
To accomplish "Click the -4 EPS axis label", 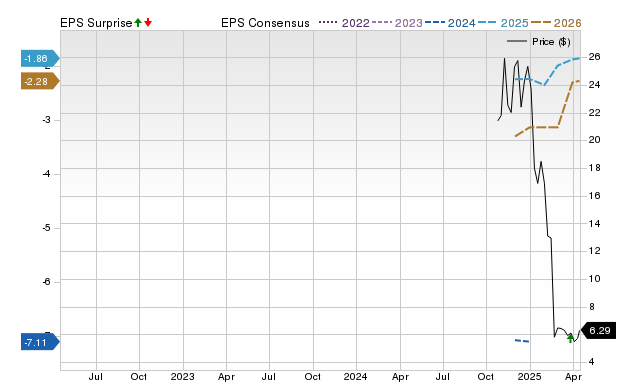I will pyautogui.click(x=46, y=174).
